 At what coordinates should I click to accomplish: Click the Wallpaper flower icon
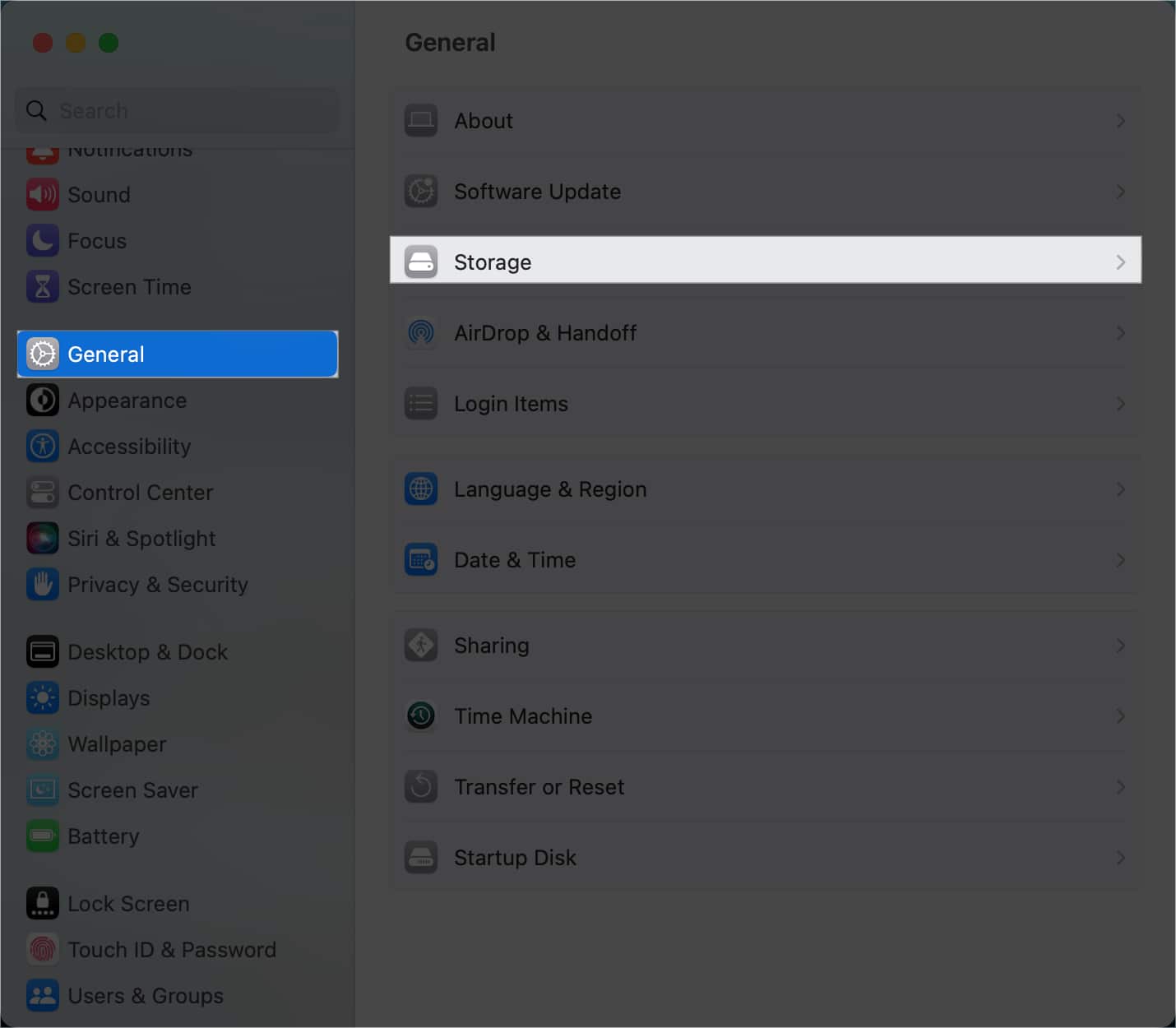[43, 744]
